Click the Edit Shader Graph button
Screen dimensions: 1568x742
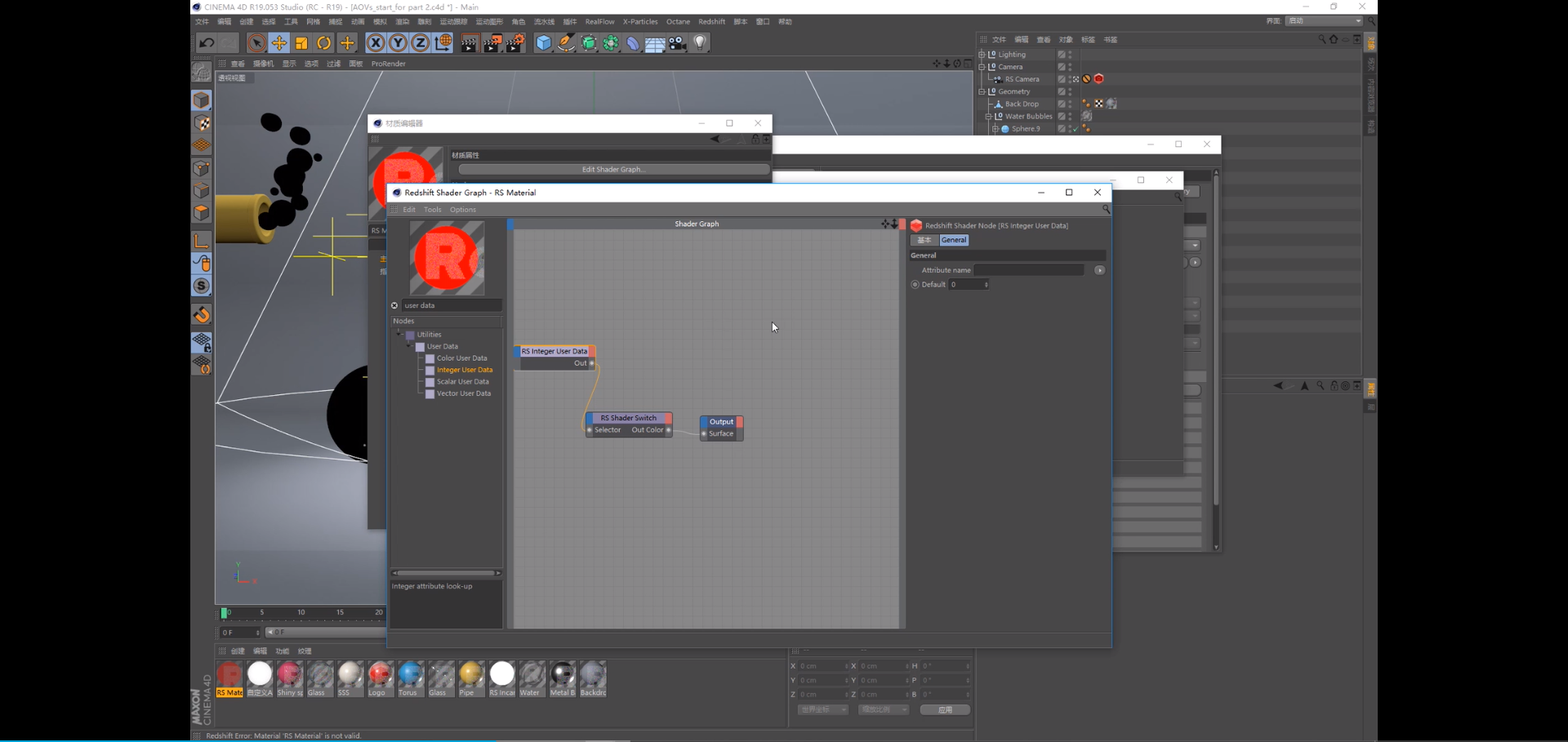(613, 170)
